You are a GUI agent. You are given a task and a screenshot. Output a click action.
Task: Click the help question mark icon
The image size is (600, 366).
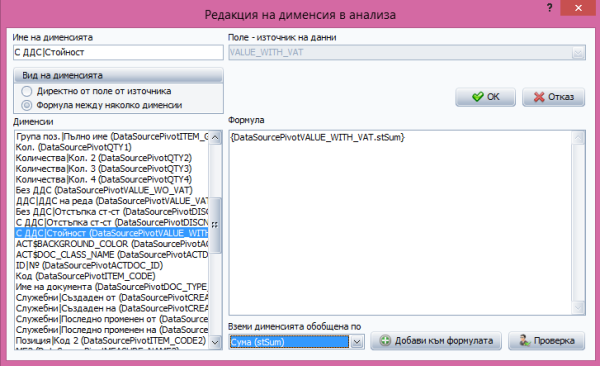549,8
